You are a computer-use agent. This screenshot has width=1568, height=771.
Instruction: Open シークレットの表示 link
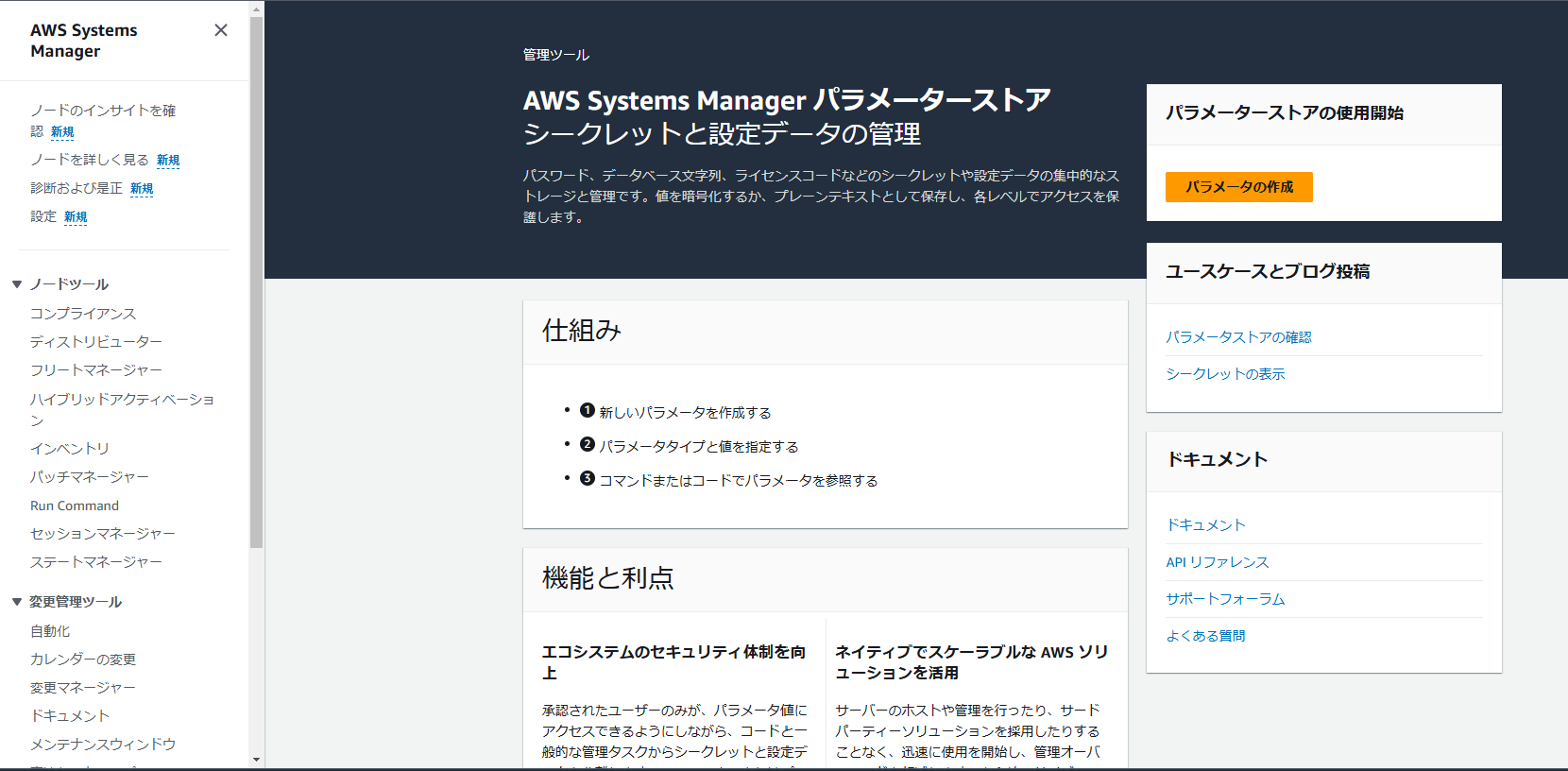coord(1225,374)
